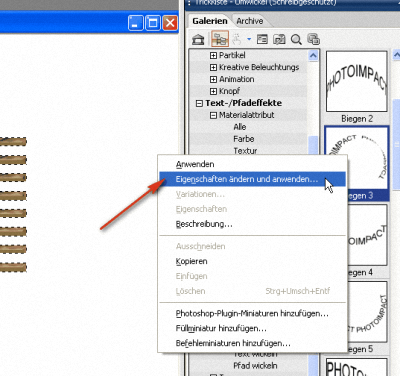The width and height of the screenshot is (400, 376).
Task: Switch to the Archive tab
Action: pos(250,21)
